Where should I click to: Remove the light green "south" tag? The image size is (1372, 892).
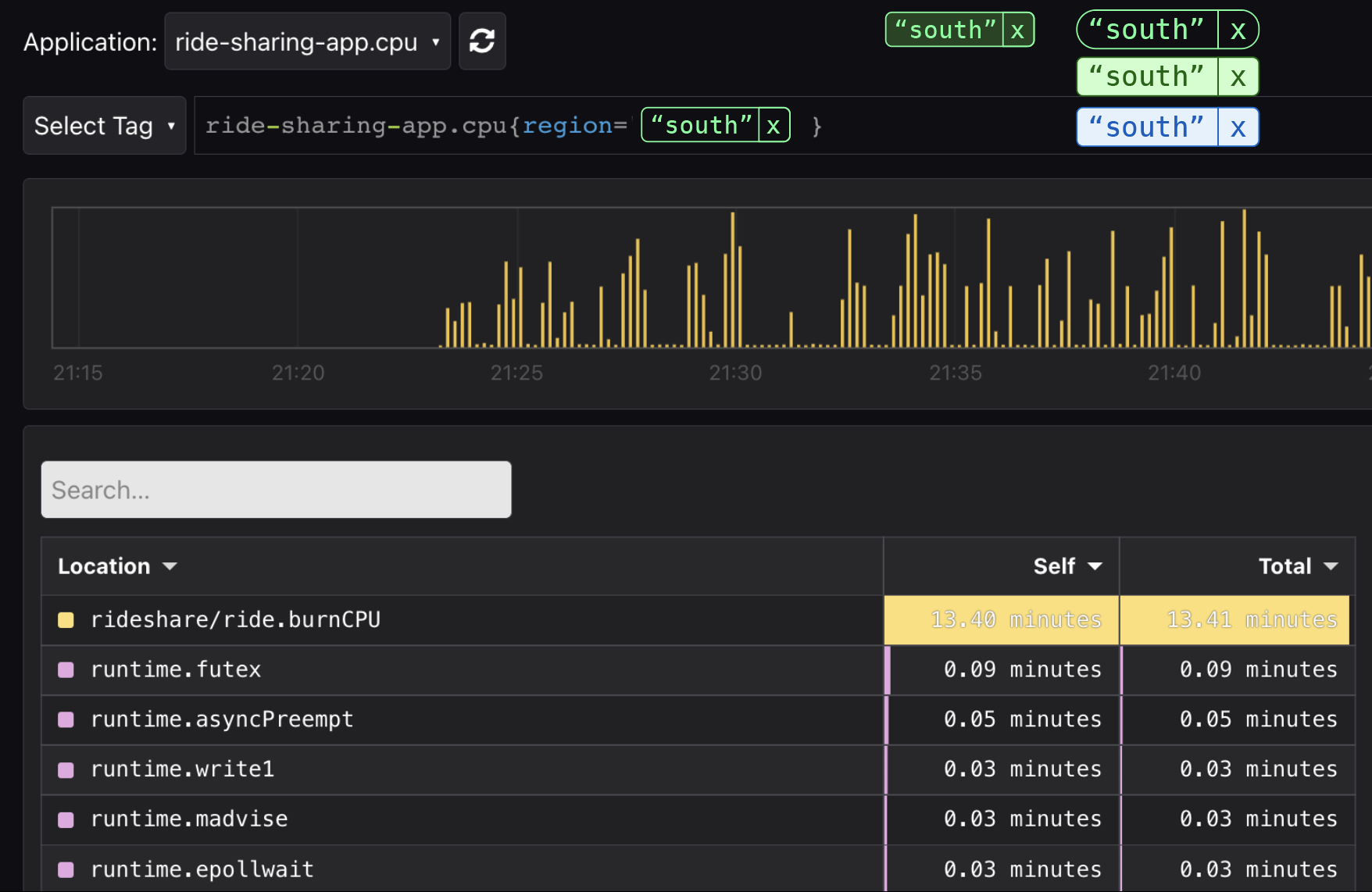click(x=1238, y=76)
